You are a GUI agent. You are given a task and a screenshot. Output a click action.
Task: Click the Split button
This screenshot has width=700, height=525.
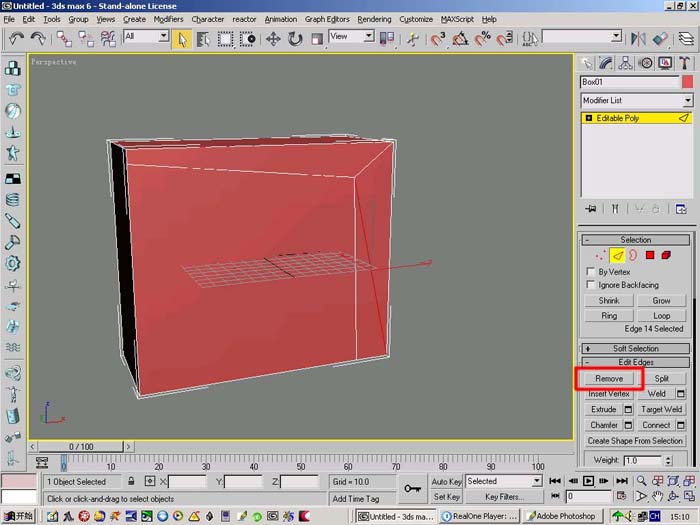click(661, 379)
